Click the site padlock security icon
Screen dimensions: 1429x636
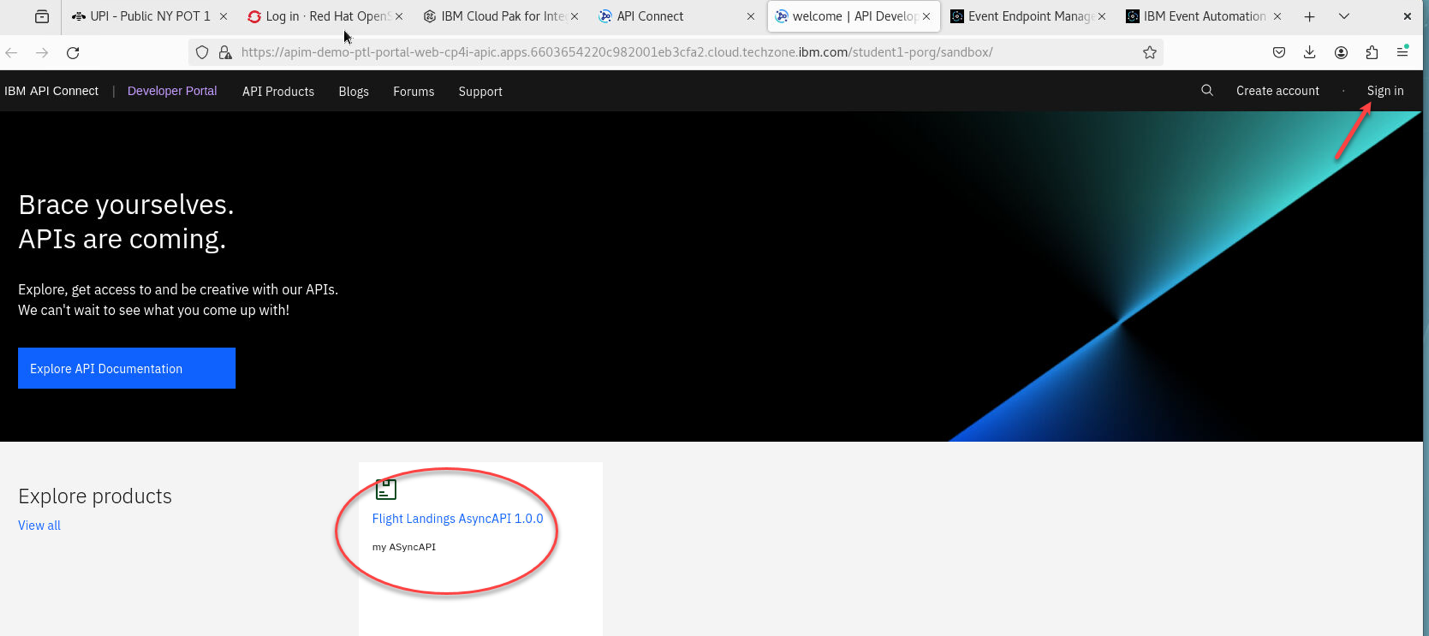point(225,53)
